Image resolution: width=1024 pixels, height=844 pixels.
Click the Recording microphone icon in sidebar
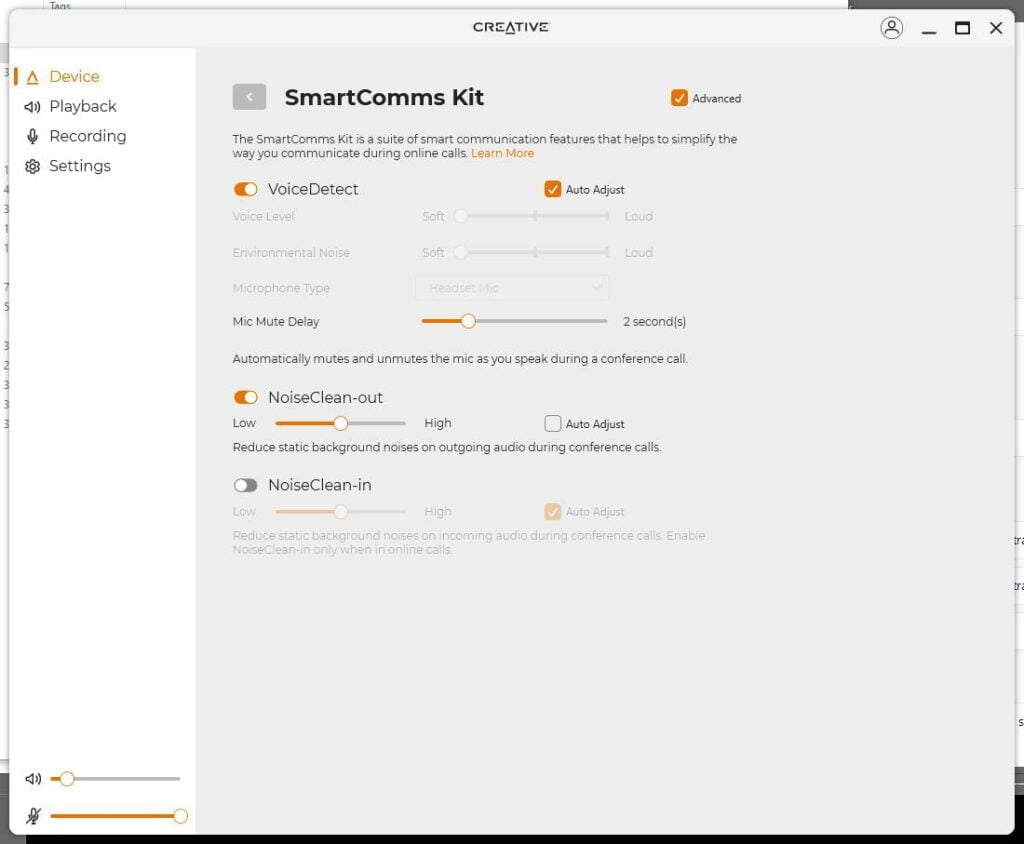coord(32,137)
